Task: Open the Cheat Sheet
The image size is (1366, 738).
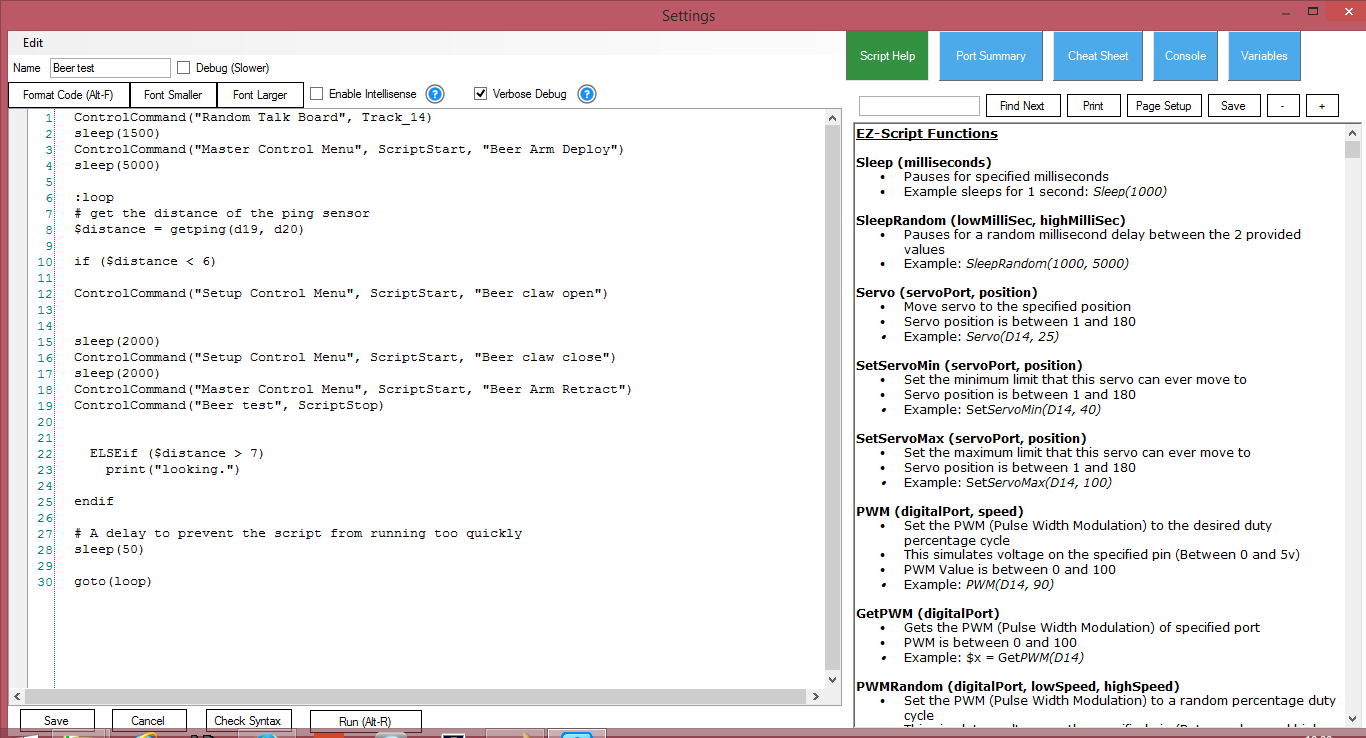Action: (1097, 55)
